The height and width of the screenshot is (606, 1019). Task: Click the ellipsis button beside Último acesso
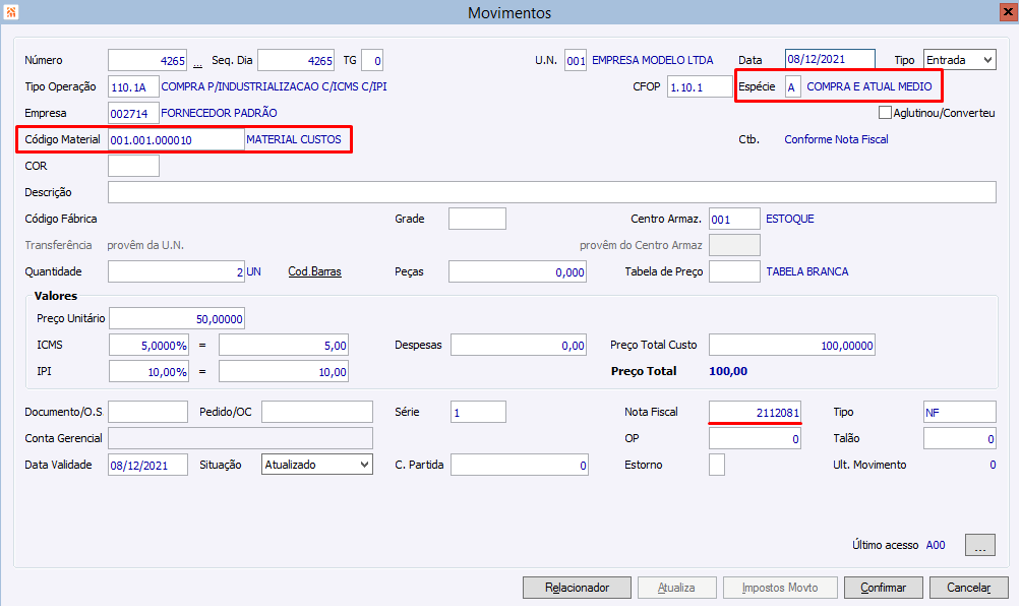pos(980,545)
